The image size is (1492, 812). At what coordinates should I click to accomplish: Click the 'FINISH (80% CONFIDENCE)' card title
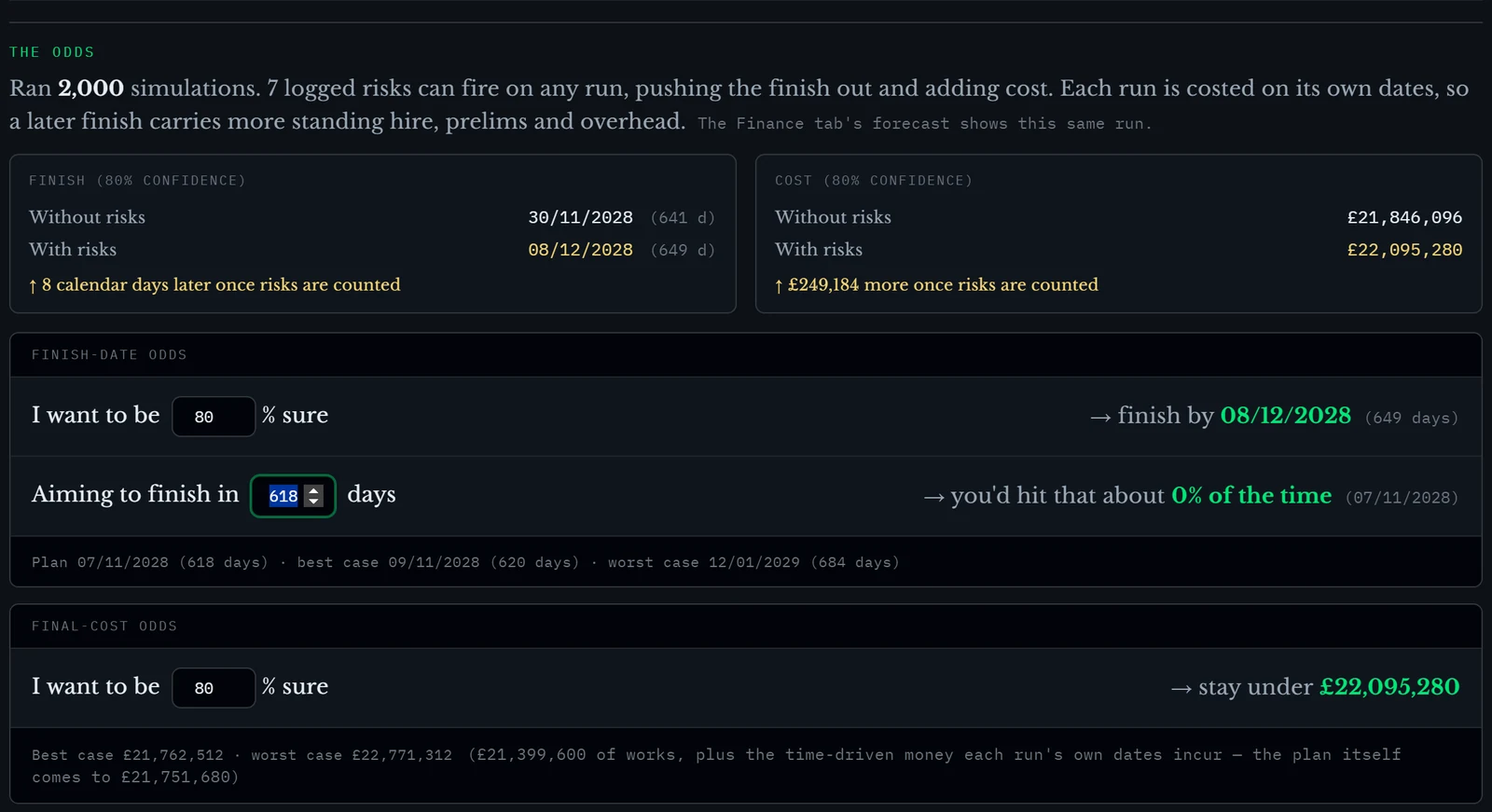pyautogui.click(x=137, y=181)
